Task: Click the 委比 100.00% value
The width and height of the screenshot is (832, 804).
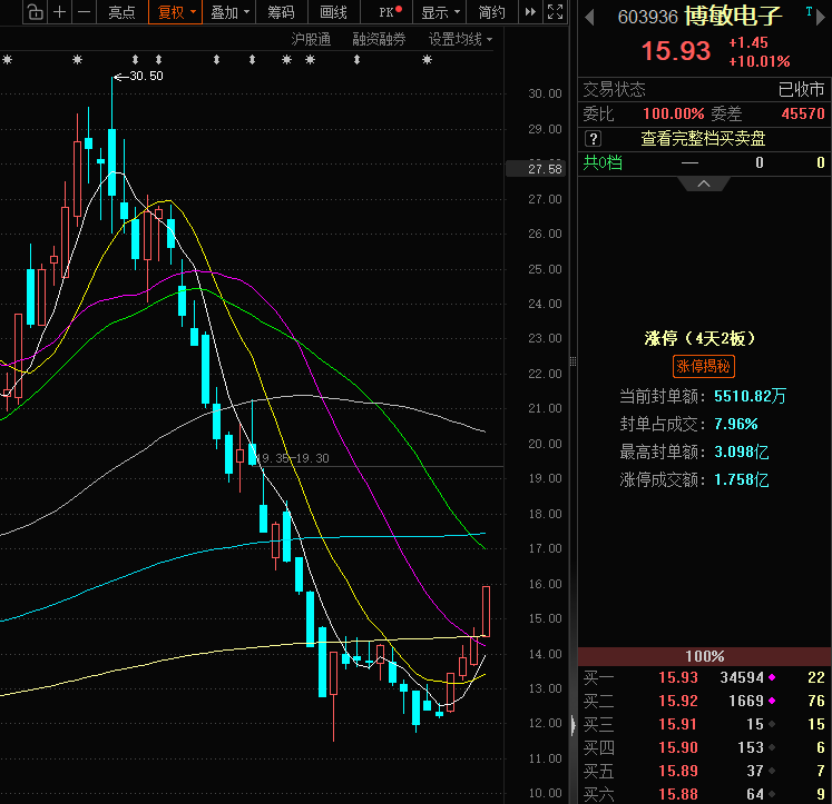Action: tap(673, 114)
